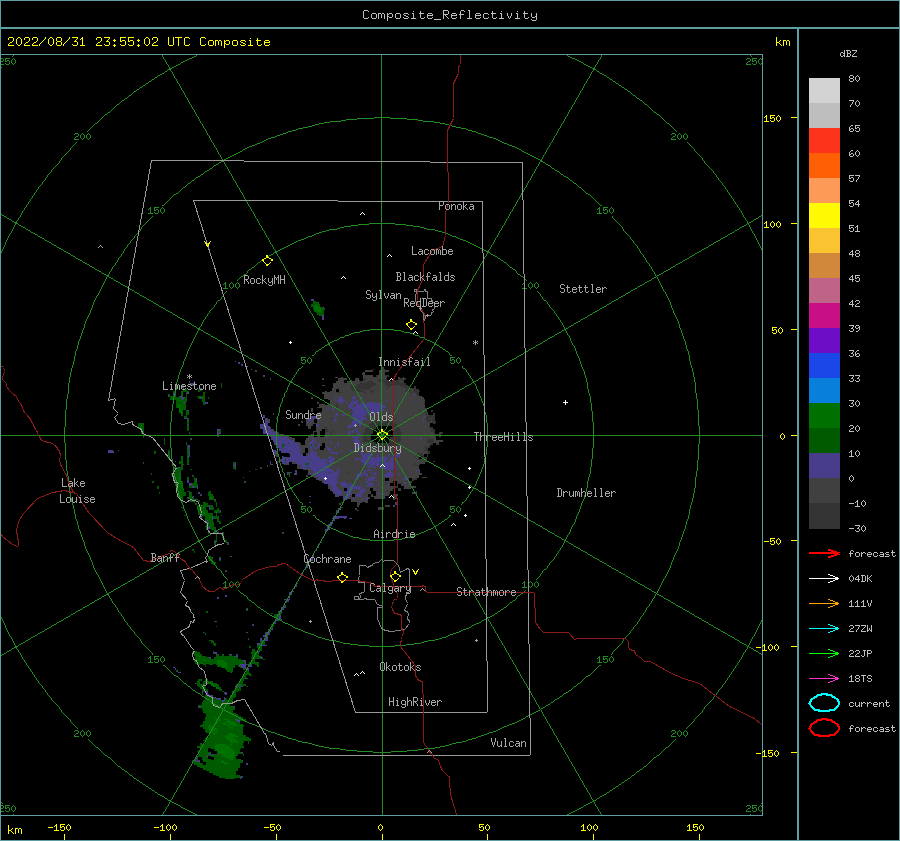Click the orange 111V arrow in legend
The image size is (900, 841).
(824, 603)
